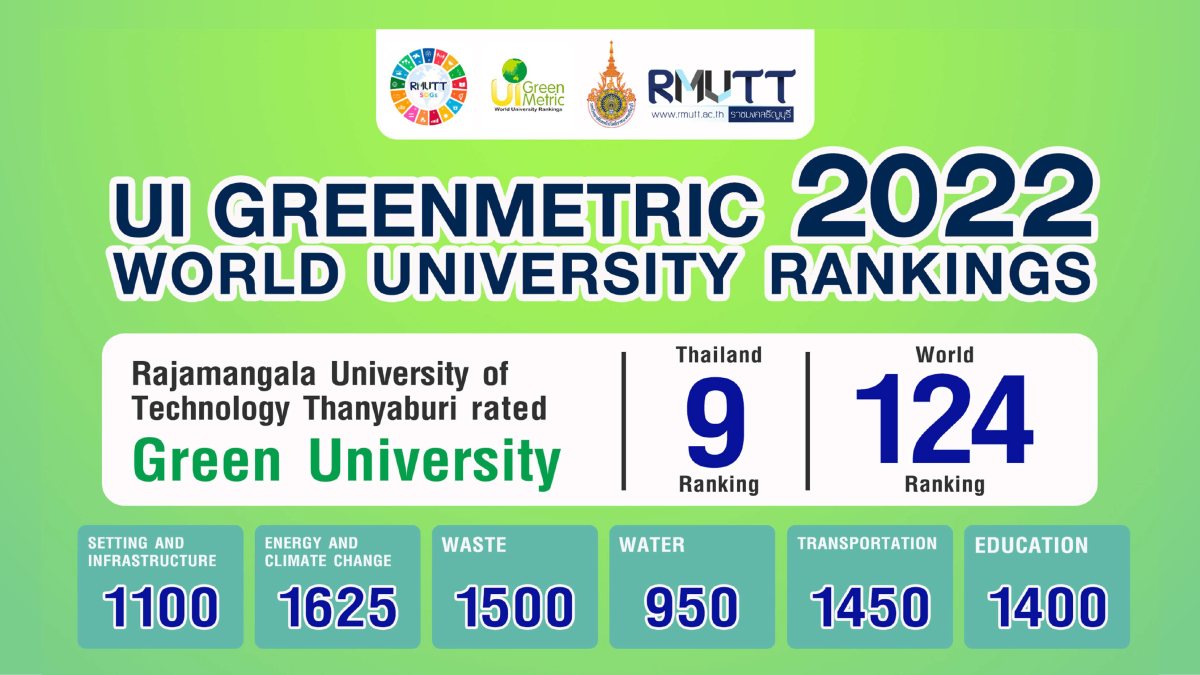The height and width of the screenshot is (675, 1200).
Task: Click the score 1100
Action: (x=161, y=608)
